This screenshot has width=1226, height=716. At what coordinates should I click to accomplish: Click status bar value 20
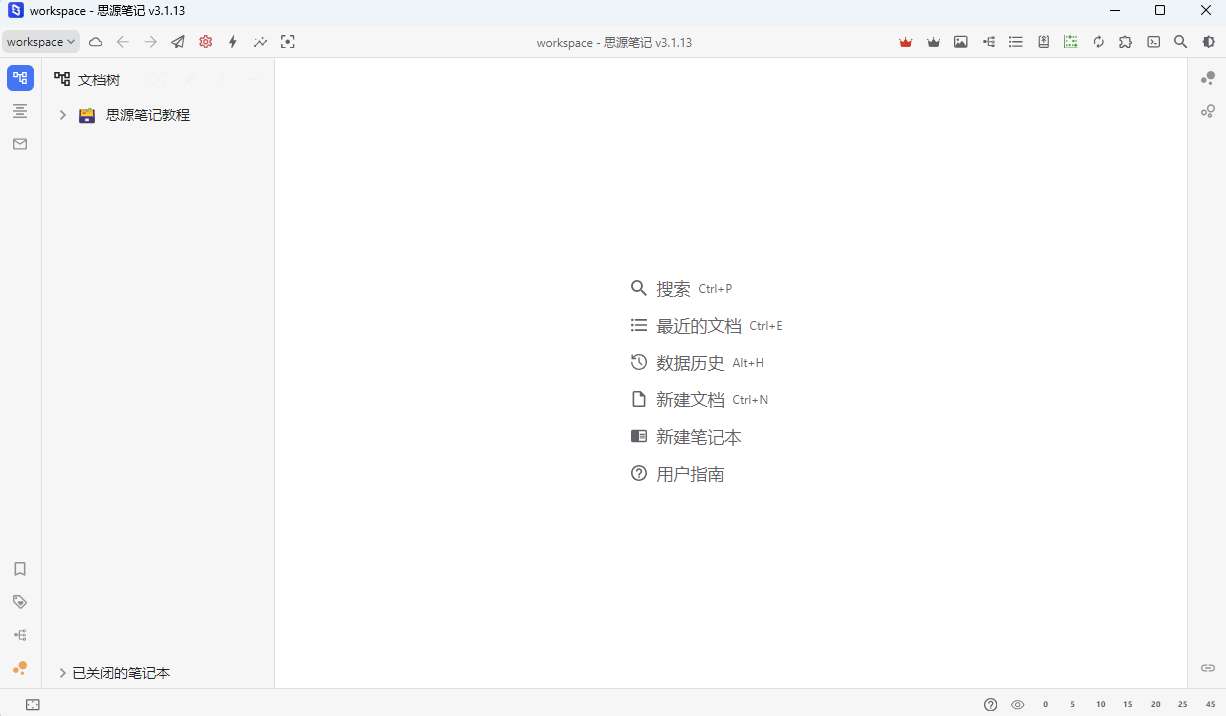(x=1156, y=705)
